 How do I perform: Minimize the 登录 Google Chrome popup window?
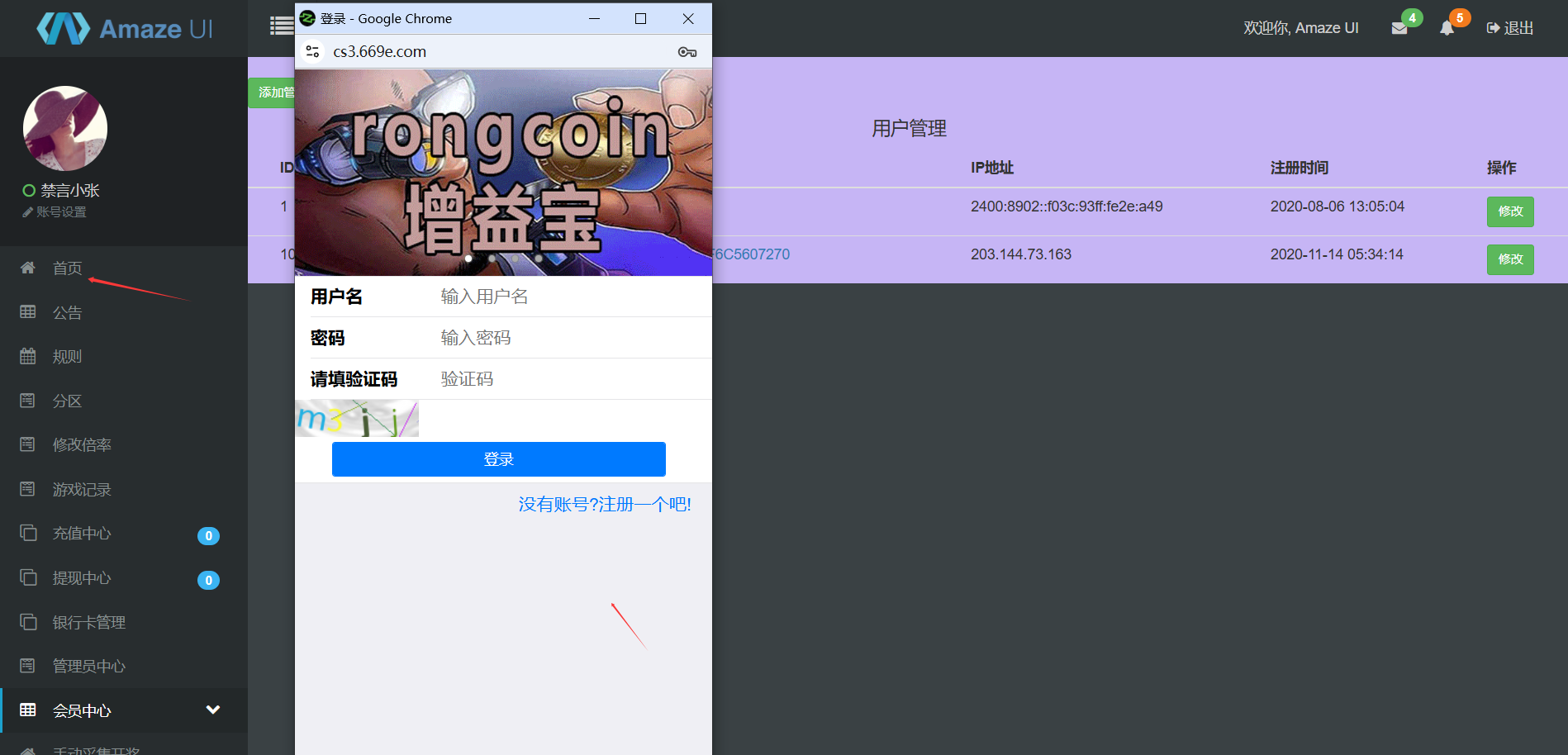[594, 18]
